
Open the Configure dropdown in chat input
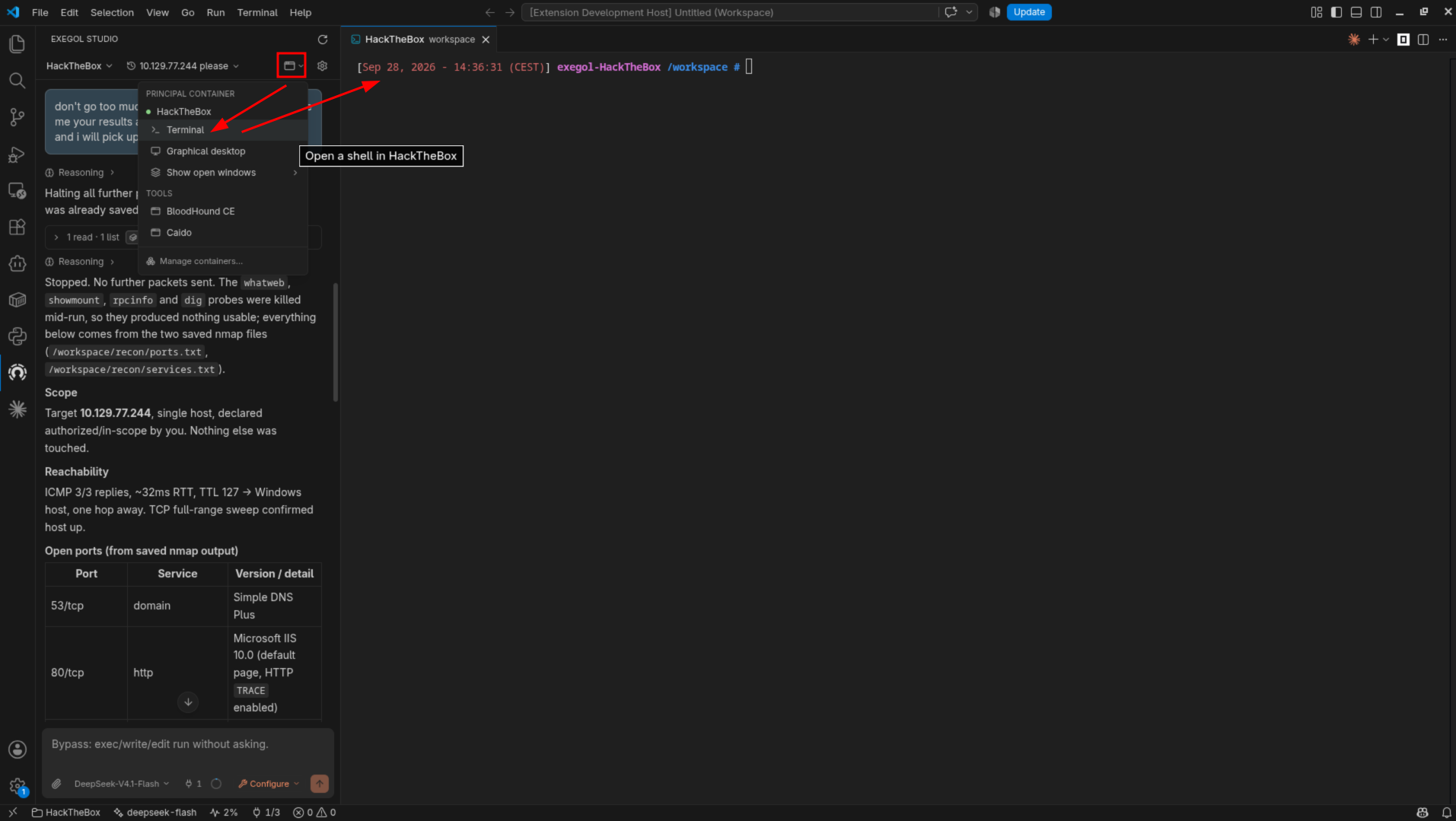(269, 784)
